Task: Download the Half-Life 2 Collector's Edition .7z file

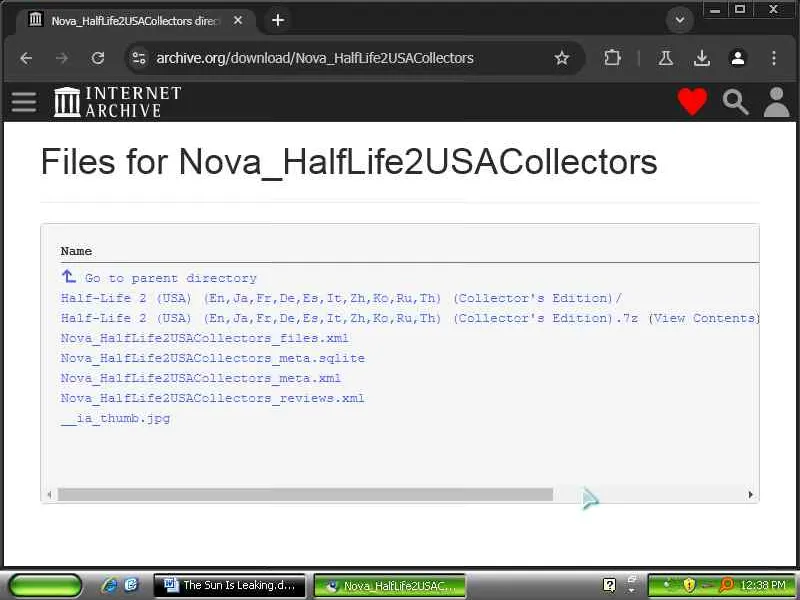Action: 349,318
